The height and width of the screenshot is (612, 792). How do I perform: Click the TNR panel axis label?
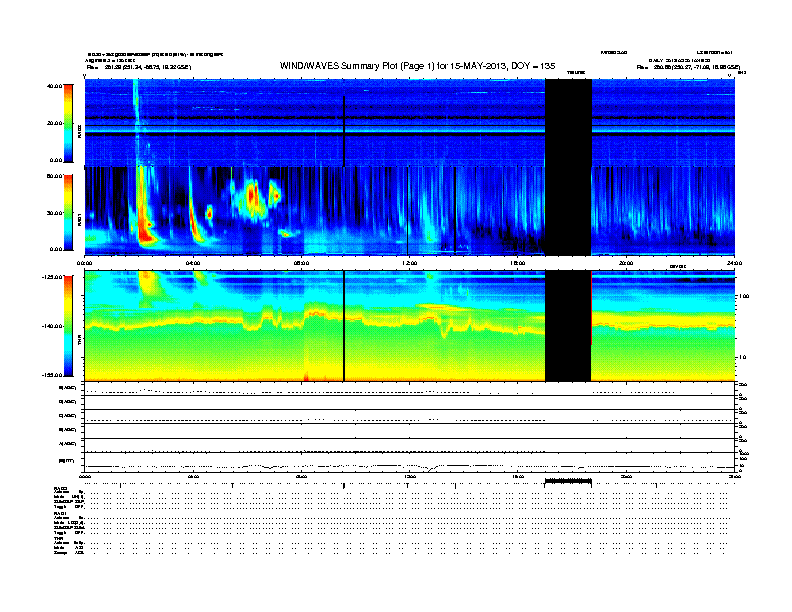click(79, 342)
